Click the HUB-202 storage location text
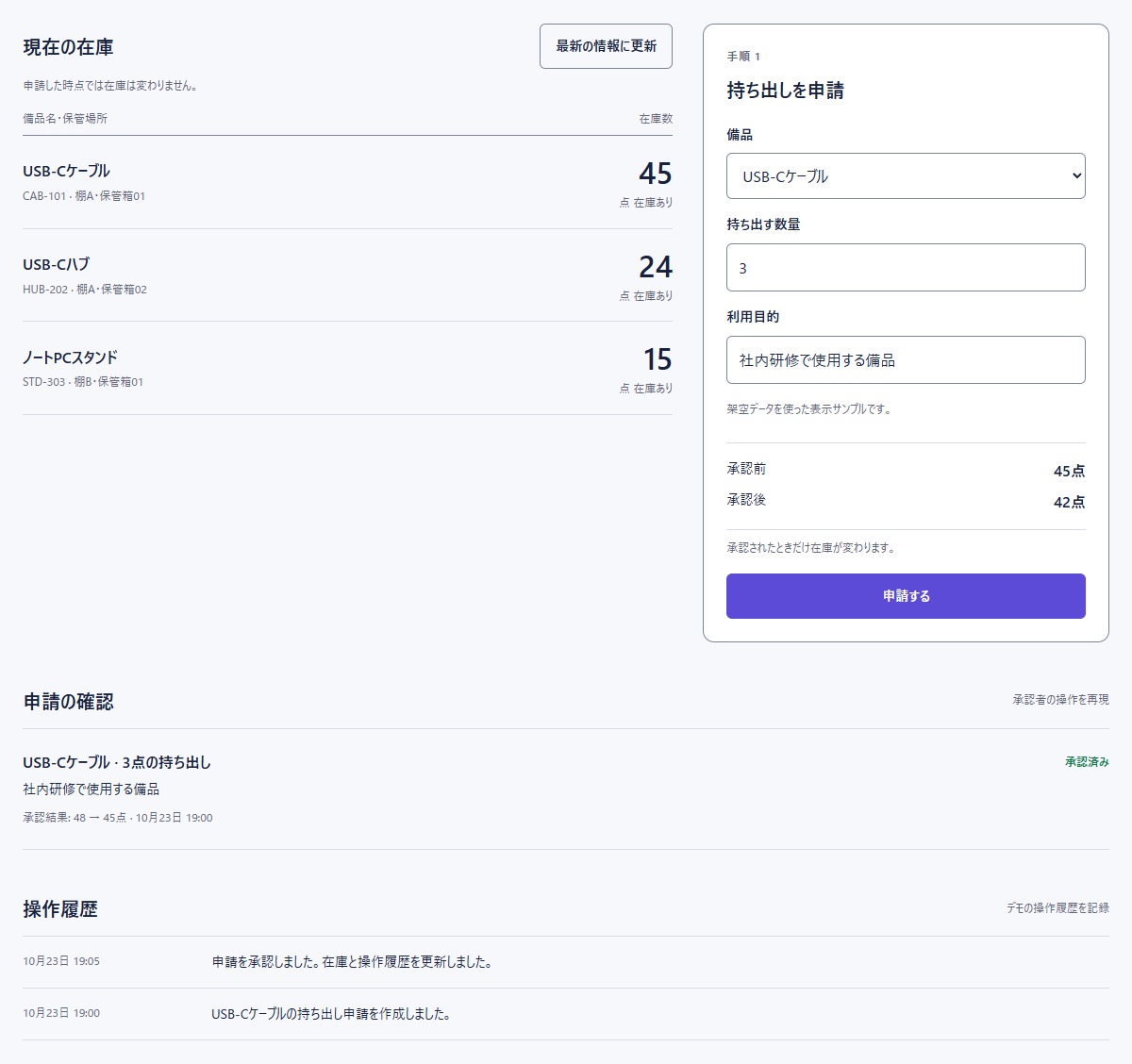The width and height of the screenshot is (1132, 1064). click(x=85, y=290)
